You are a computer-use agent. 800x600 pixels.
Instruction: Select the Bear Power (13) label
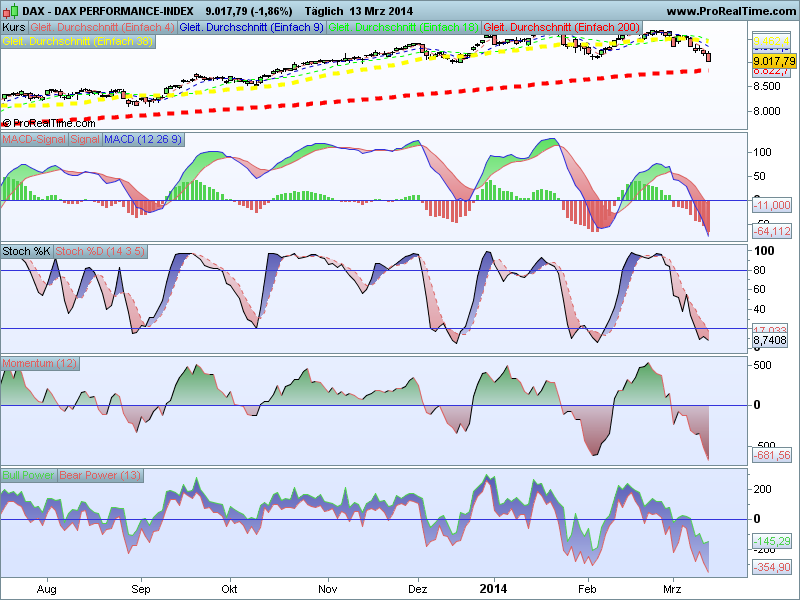coord(100,475)
